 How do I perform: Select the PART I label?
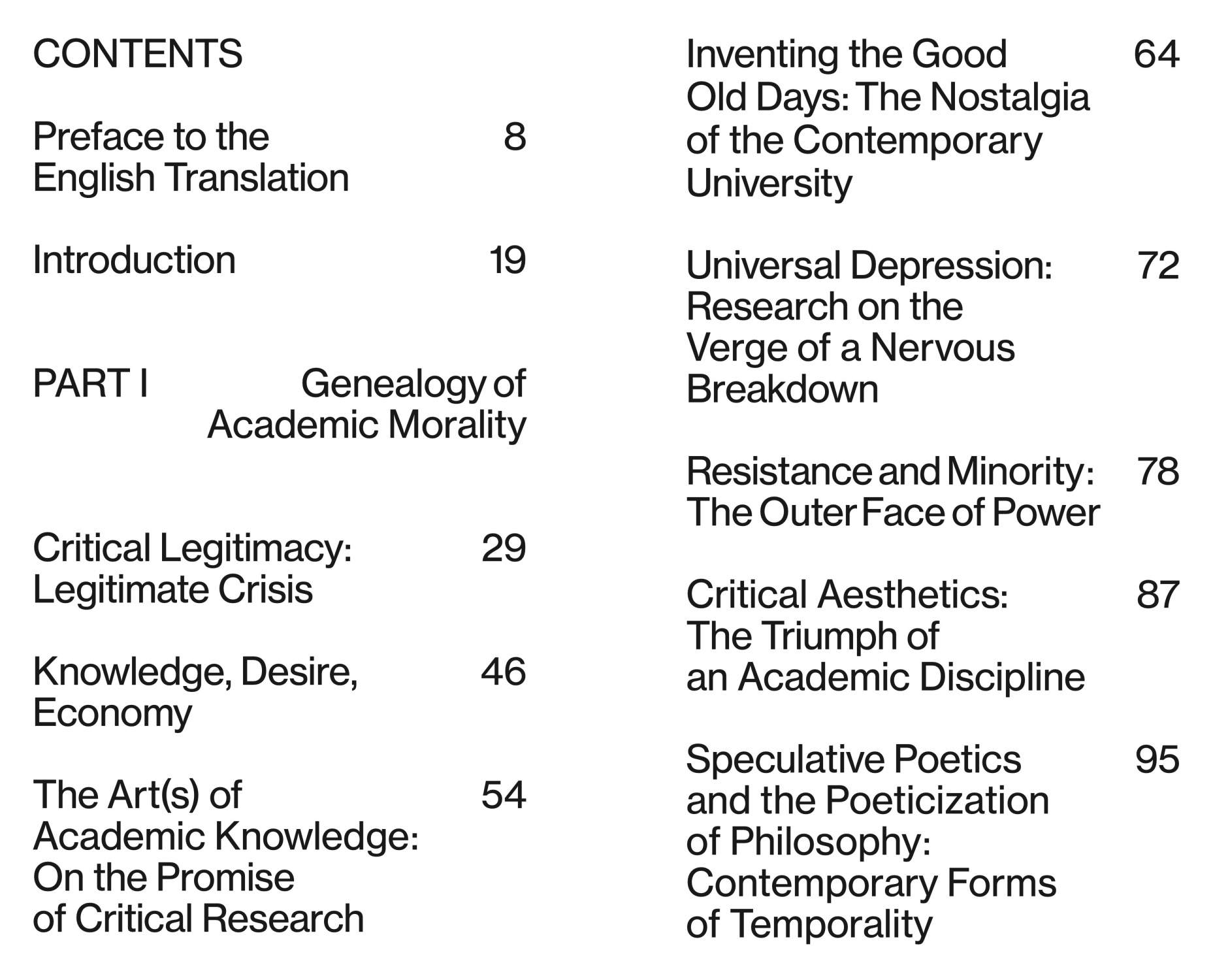click(90, 383)
